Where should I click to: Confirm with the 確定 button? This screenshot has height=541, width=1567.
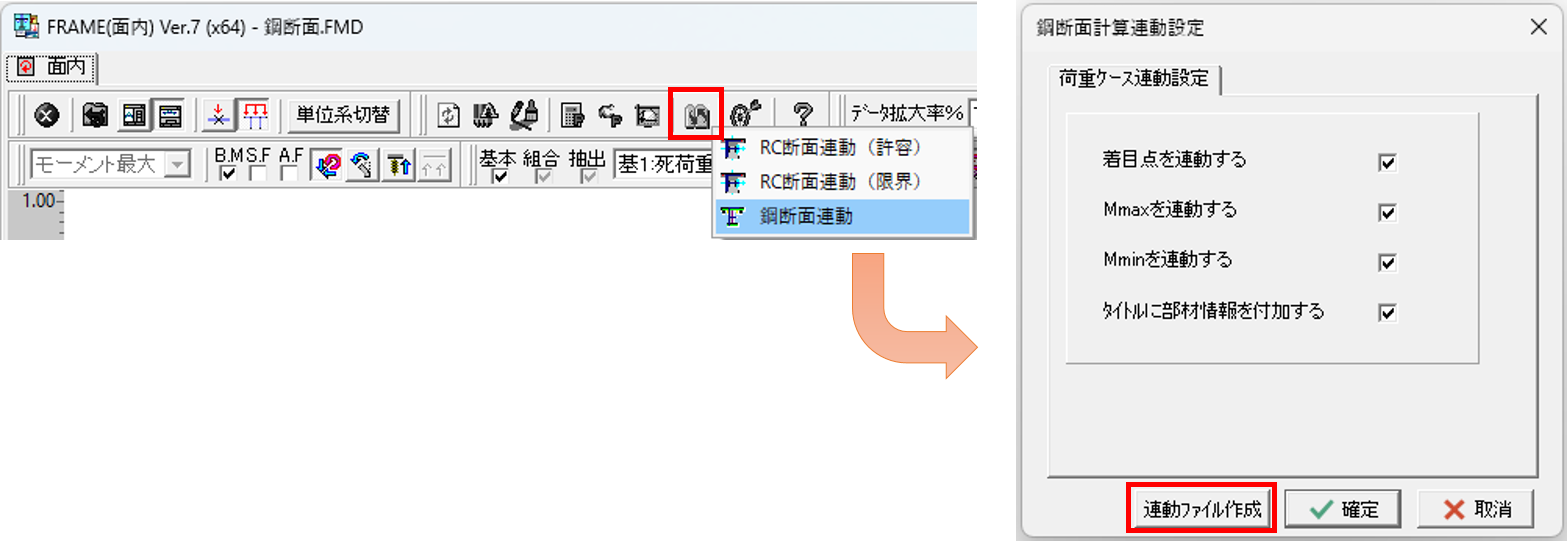click(x=1343, y=509)
